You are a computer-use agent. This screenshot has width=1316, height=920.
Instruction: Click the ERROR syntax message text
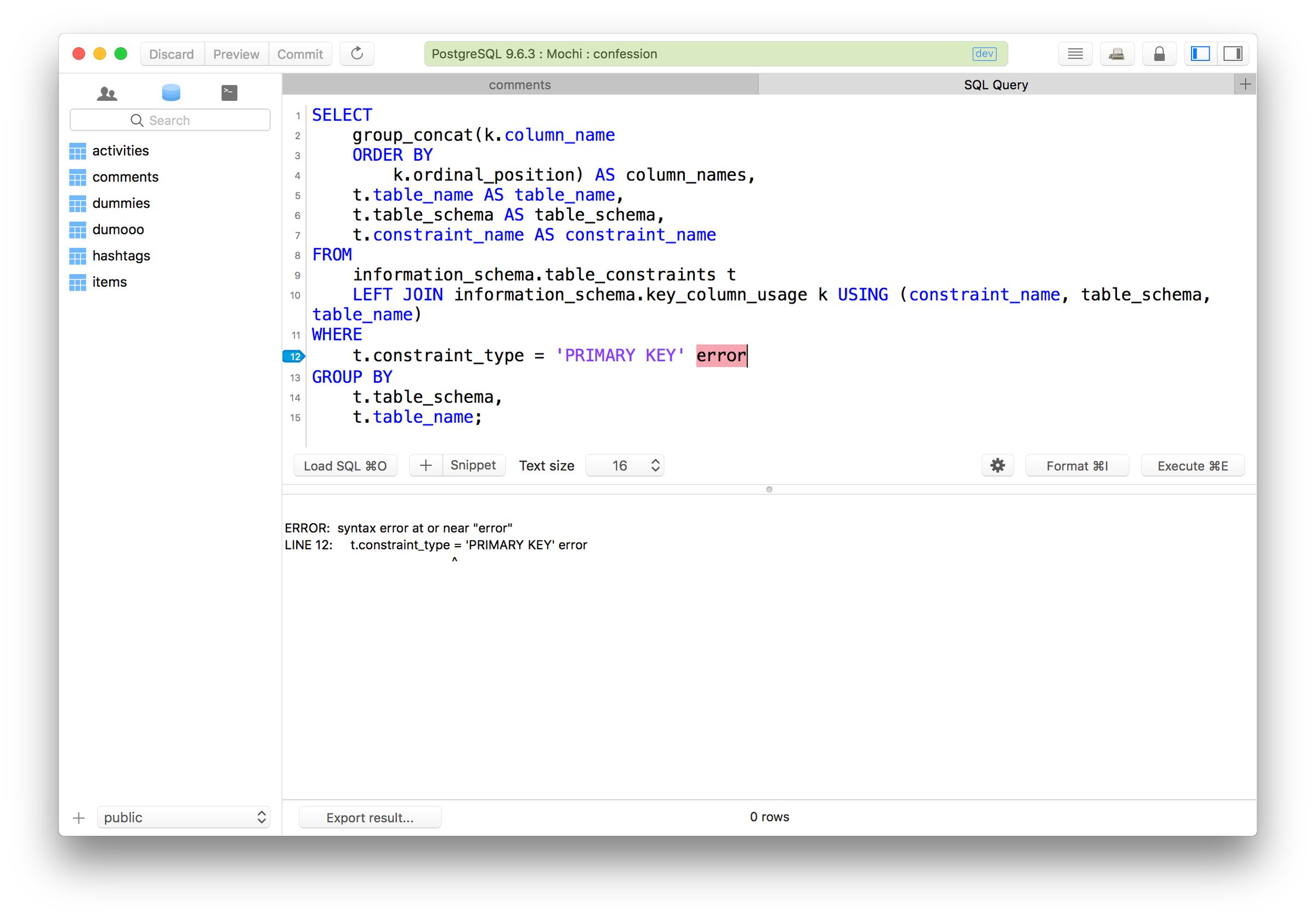tap(398, 529)
